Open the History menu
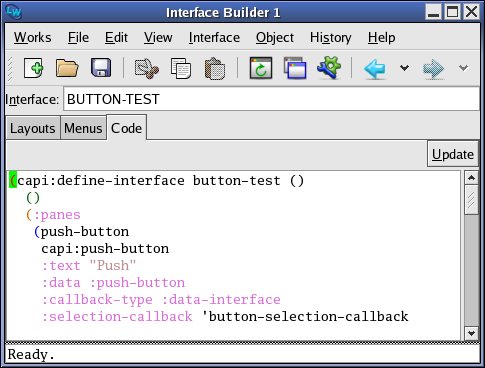Screen dimensions: 485x368 pos(330,38)
